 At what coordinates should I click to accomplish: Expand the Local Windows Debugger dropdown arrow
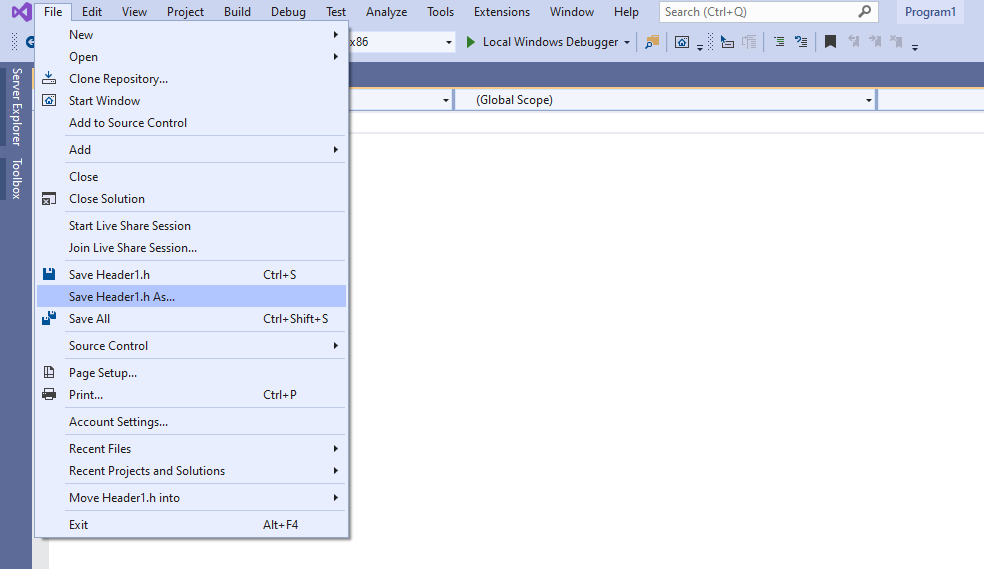coord(626,43)
